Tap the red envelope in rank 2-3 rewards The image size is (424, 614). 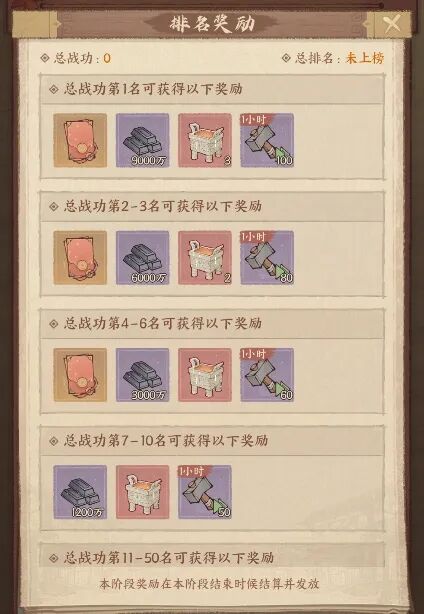80,258
